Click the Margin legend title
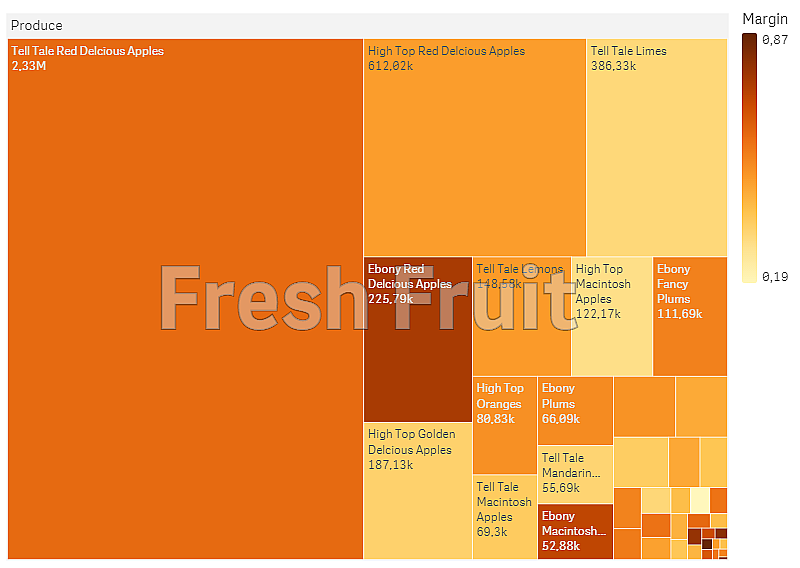Viewport: 800px width, 568px height. 765,19
